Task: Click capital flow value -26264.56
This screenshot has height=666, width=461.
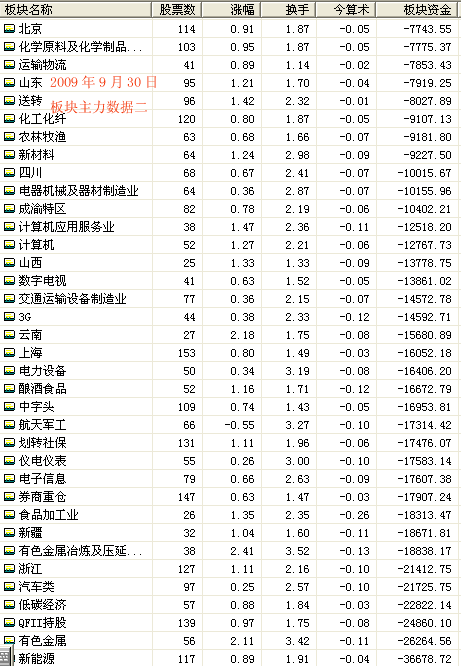Action: [424, 641]
